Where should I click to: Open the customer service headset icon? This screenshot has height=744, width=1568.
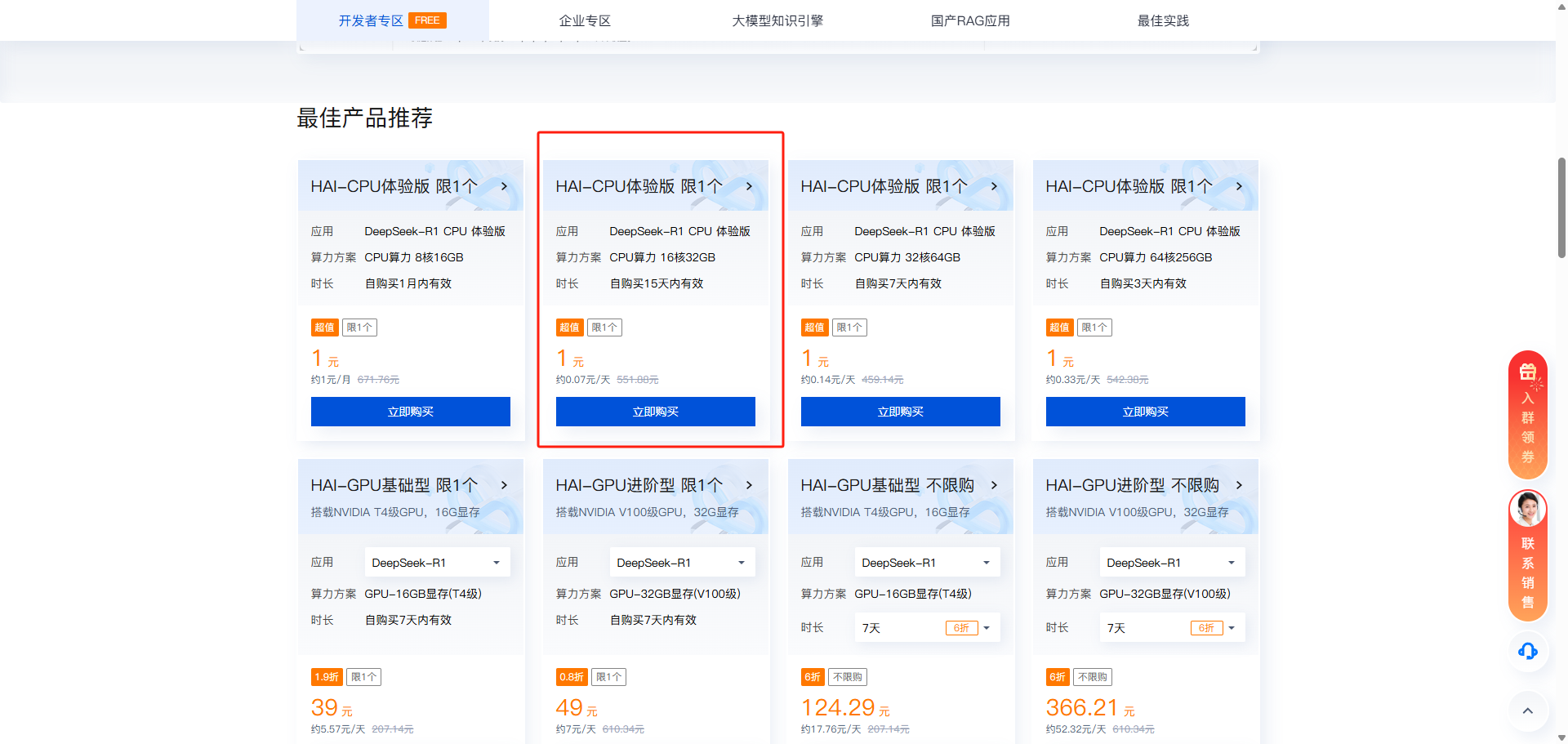[x=1527, y=651]
